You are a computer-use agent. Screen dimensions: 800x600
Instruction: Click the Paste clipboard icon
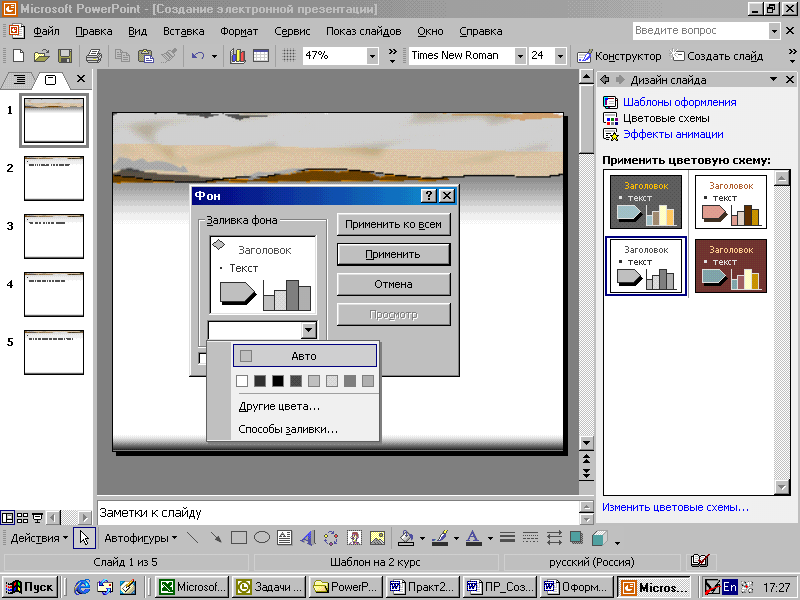[145, 56]
